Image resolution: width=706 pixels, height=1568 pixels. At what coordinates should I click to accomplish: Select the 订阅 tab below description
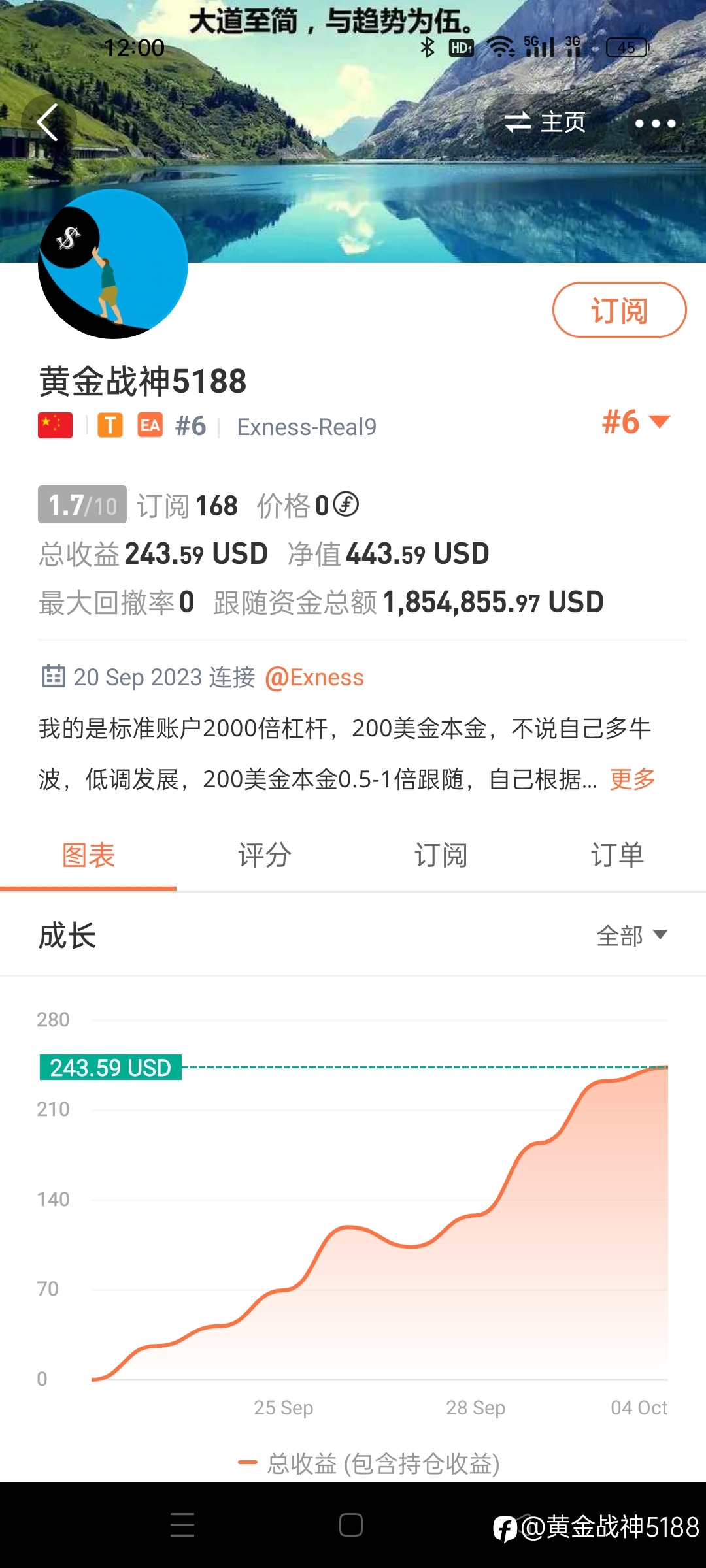click(441, 855)
